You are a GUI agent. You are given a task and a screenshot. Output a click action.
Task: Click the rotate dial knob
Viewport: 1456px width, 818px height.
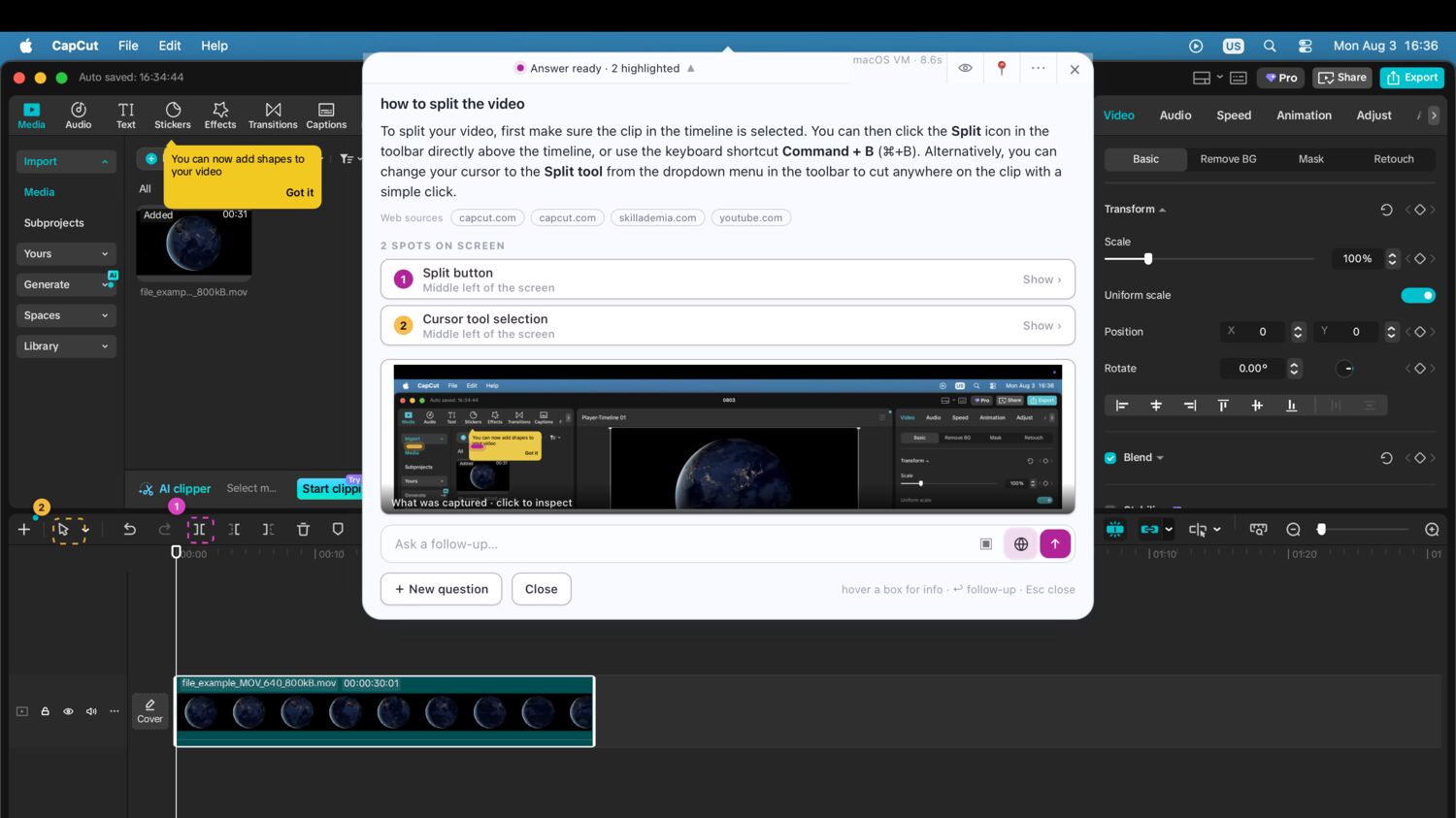tap(1344, 369)
